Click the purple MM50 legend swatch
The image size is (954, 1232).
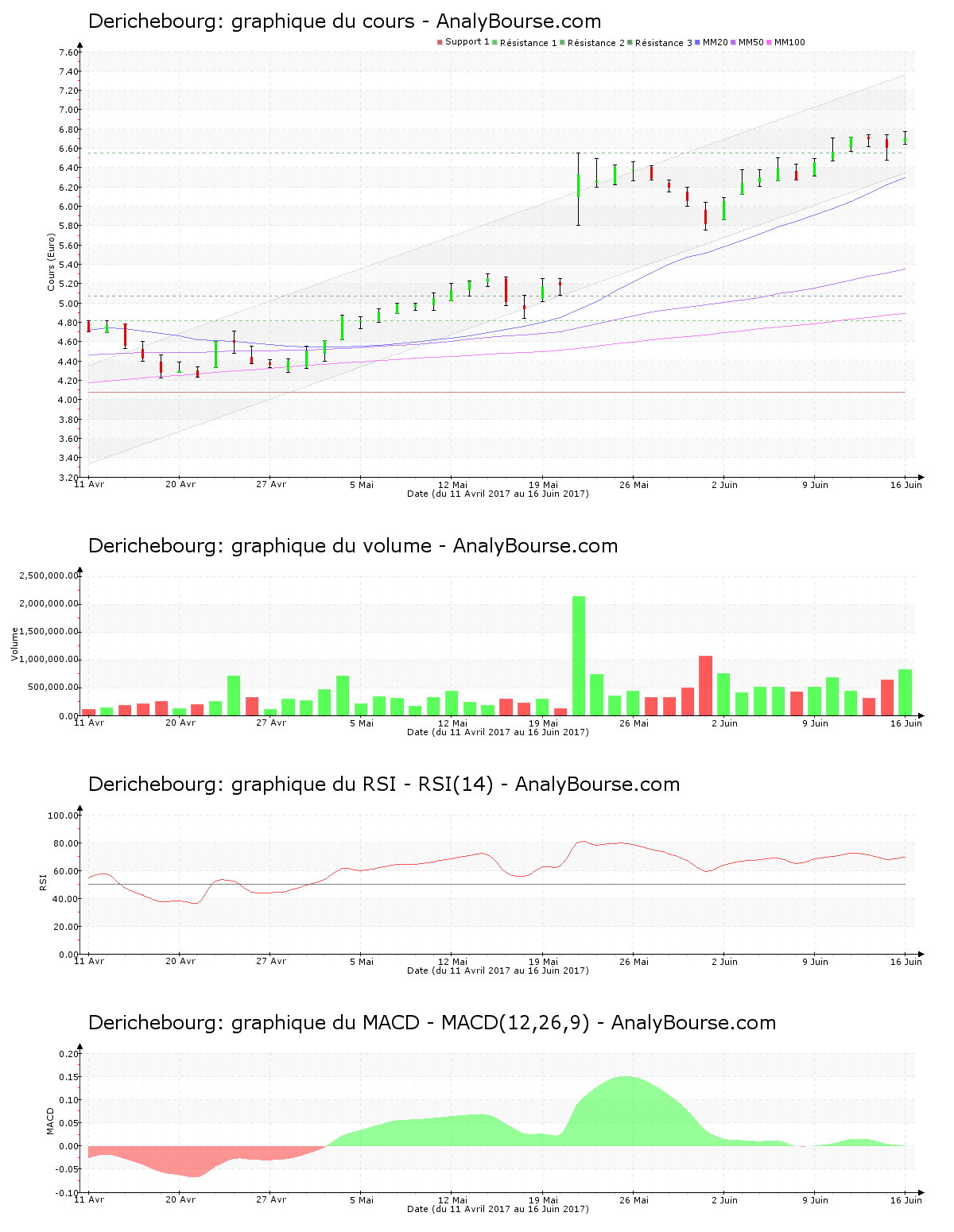(734, 42)
